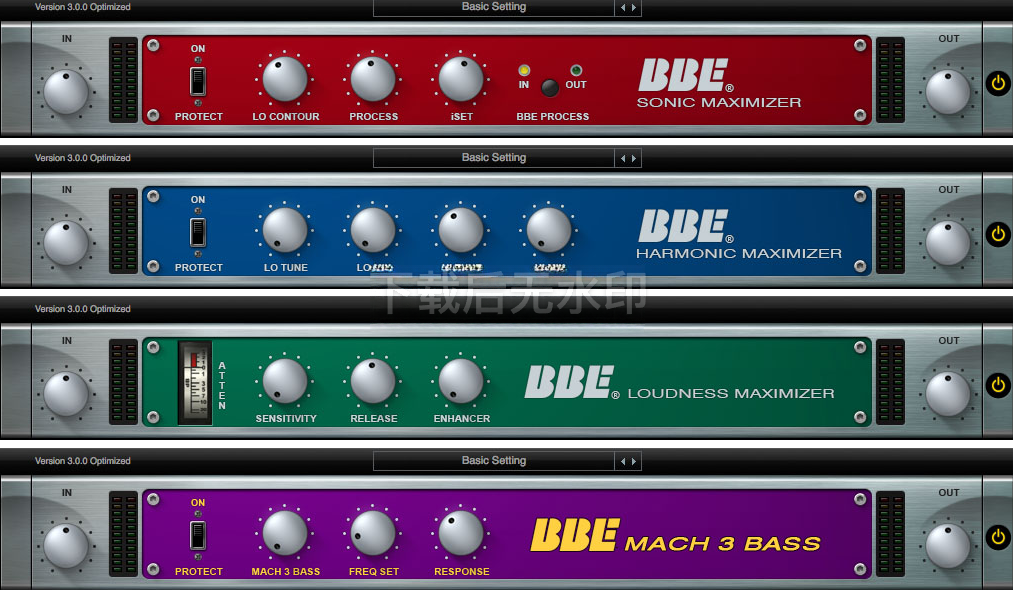The image size is (1013, 590).
Task: Click the HI TUNE knob on Harmonic Maximizer
Action: (x=461, y=229)
